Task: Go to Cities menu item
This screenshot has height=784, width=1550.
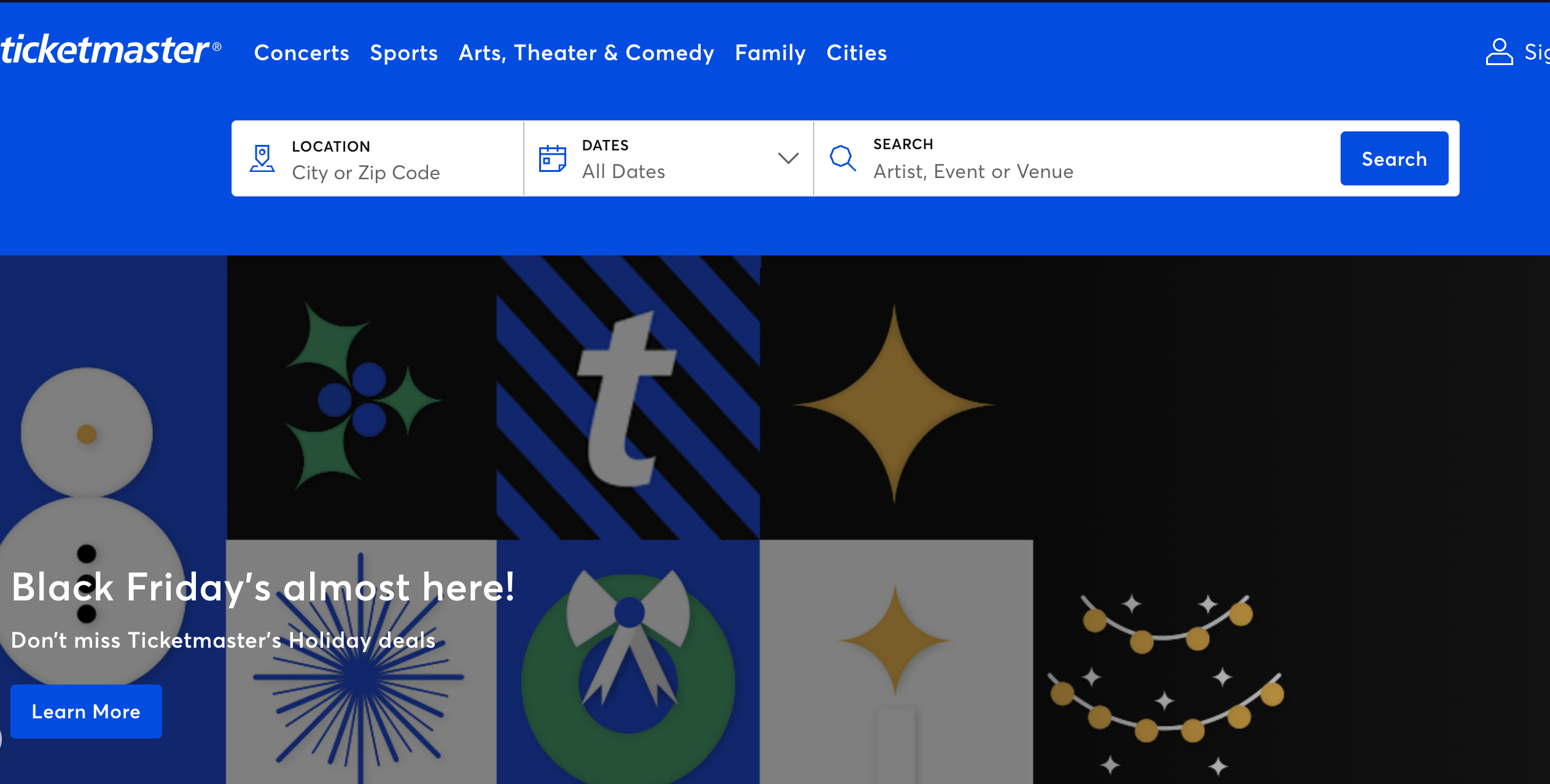Action: coord(857,53)
